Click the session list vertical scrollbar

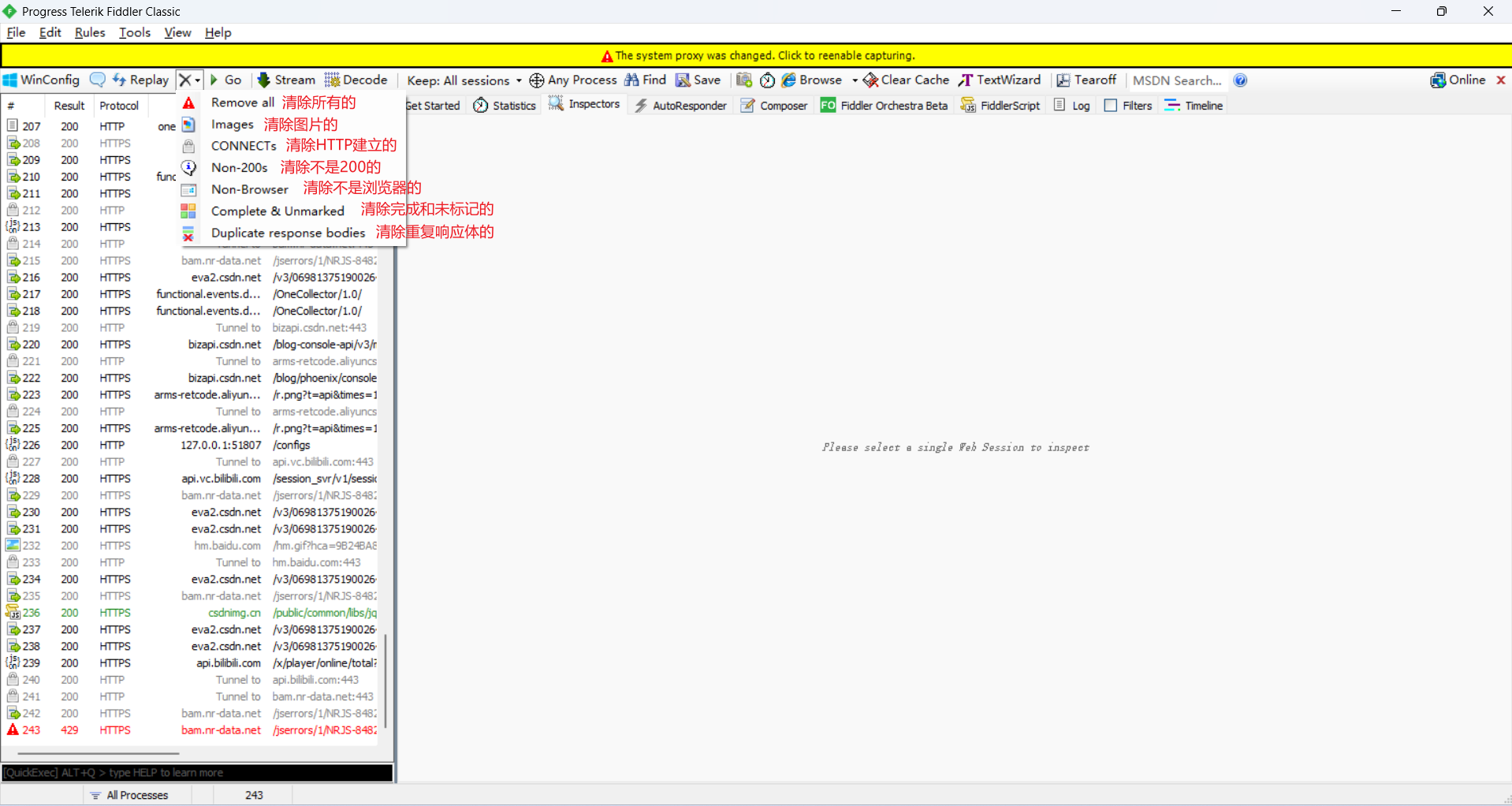pyautogui.click(x=385, y=681)
